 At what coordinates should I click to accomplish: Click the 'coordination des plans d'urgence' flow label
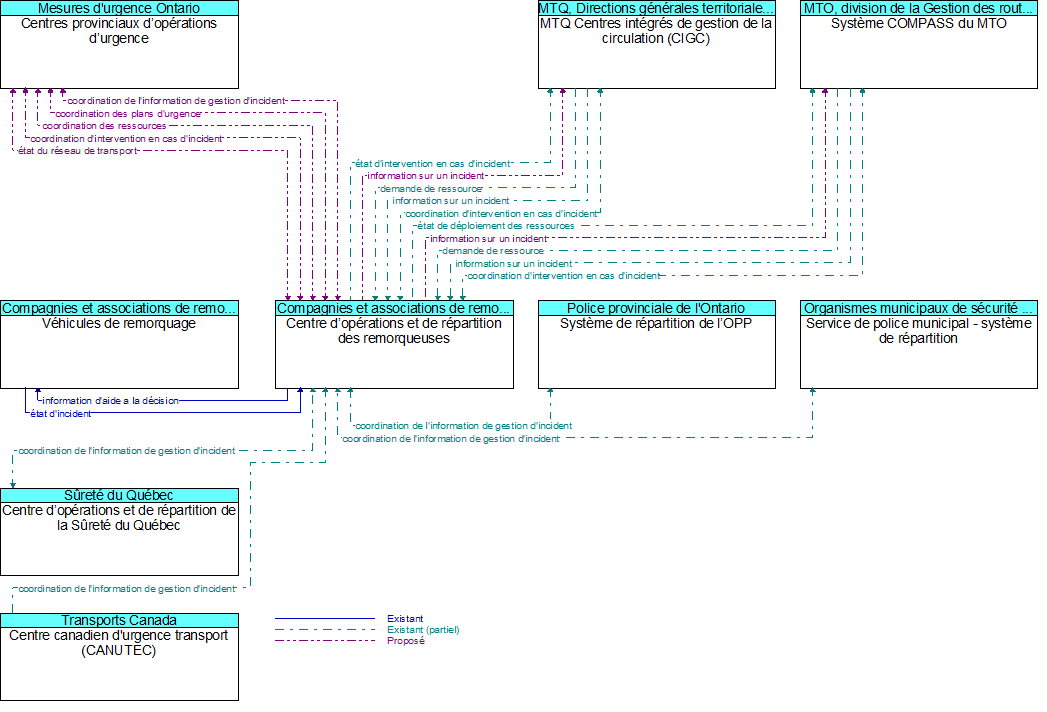pos(127,114)
